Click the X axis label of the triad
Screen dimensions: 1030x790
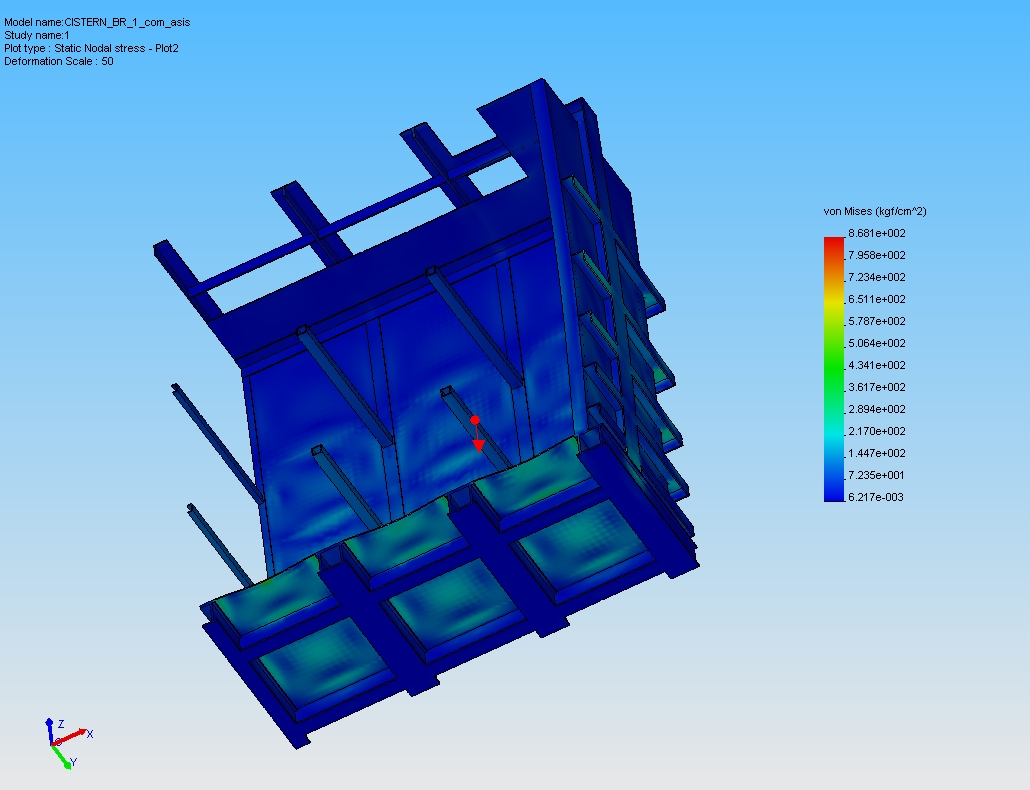(x=90, y=734)
